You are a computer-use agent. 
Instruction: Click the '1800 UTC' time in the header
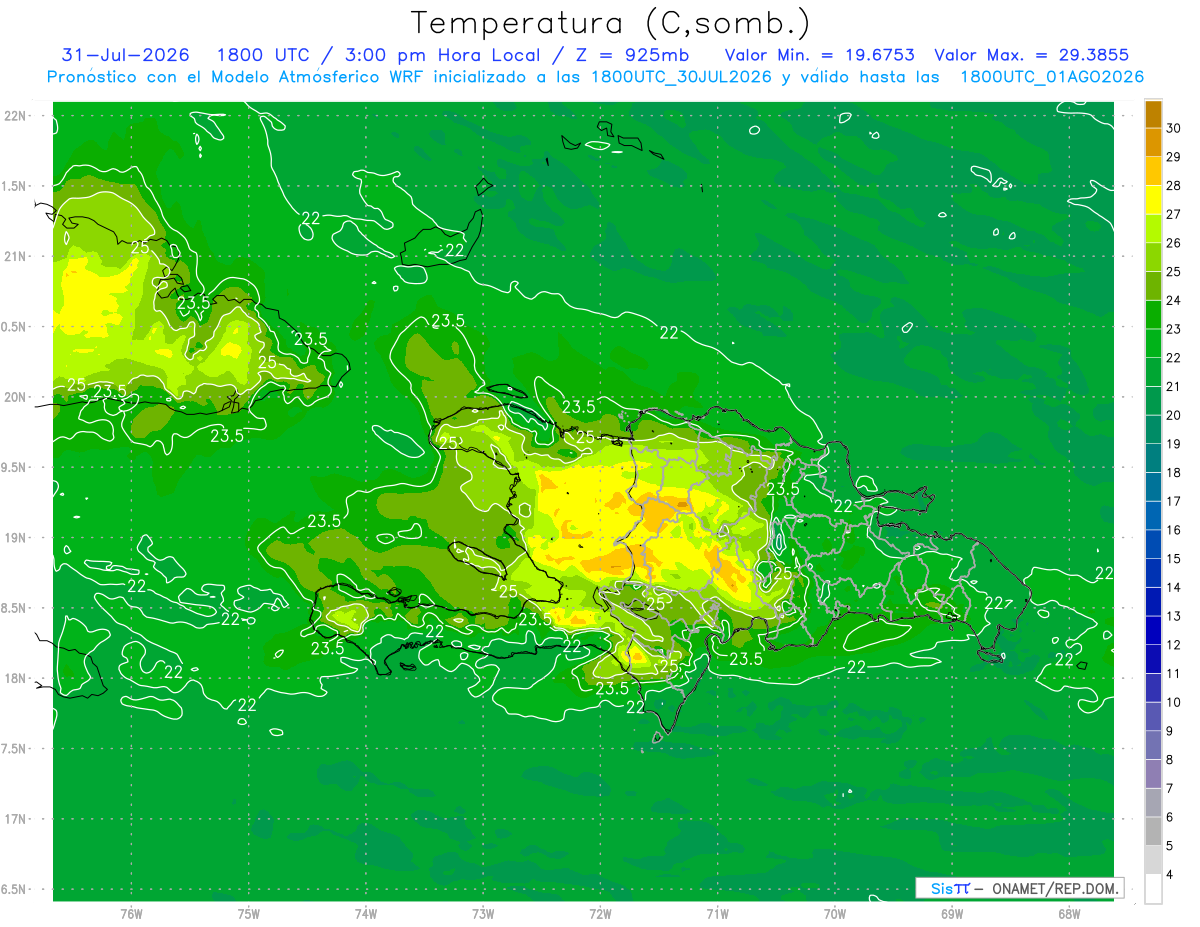262,55
